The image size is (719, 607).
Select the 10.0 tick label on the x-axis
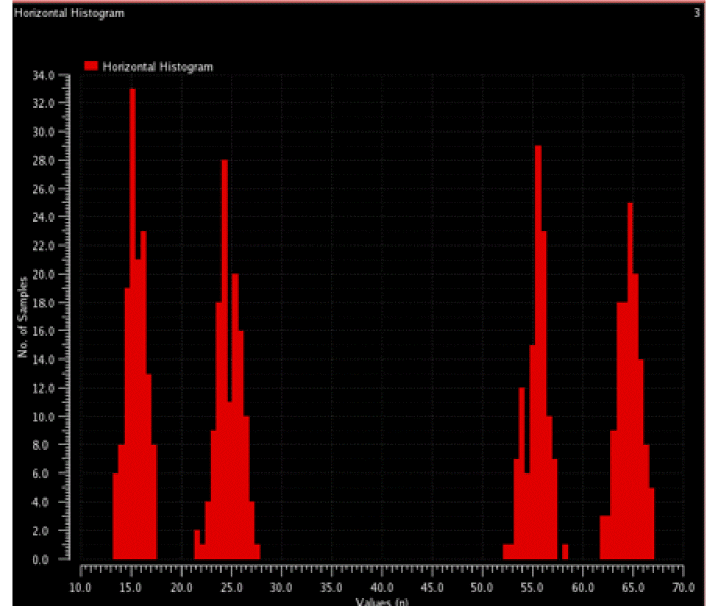[80, 586]
